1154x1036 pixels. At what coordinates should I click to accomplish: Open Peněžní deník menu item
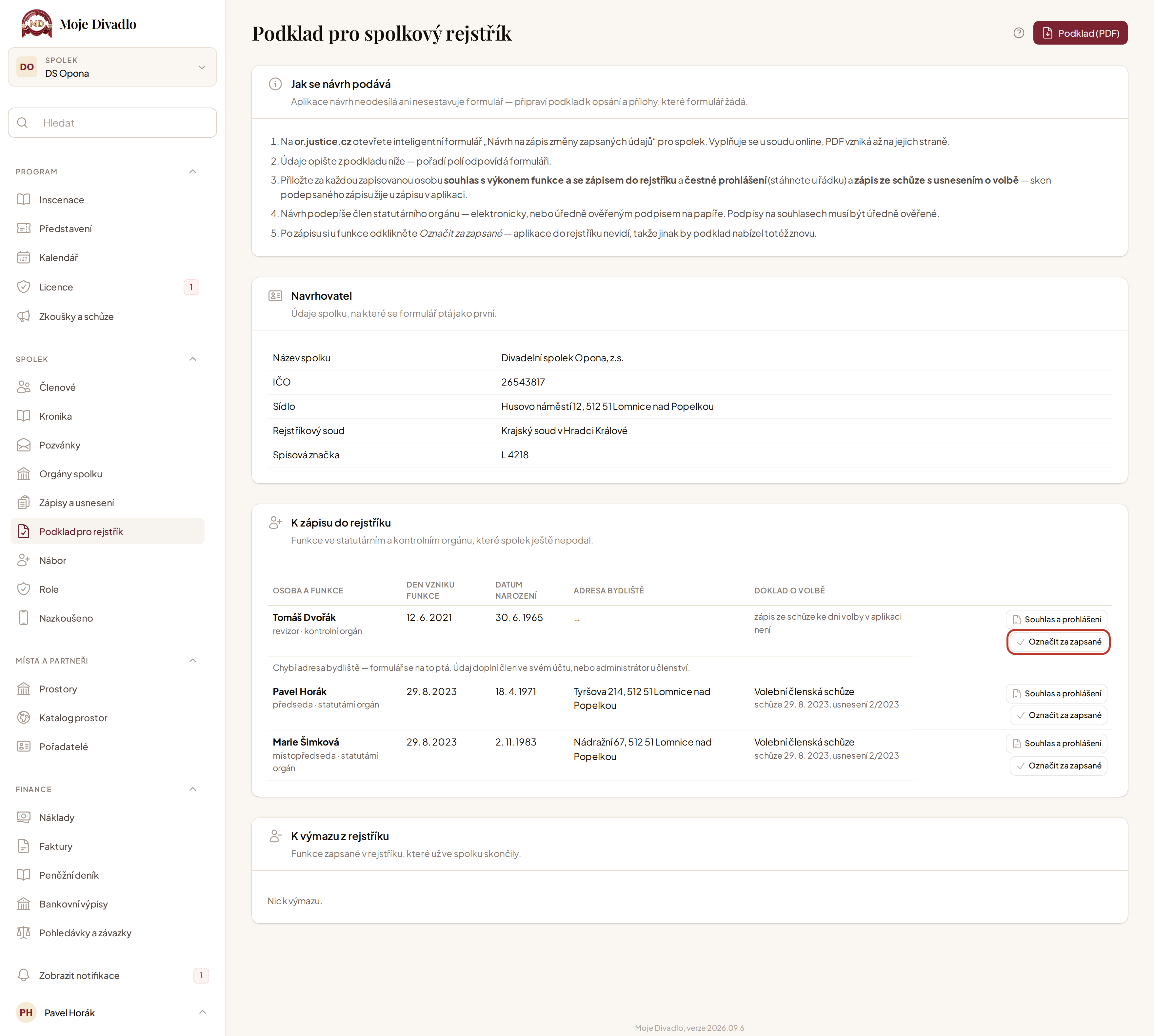click(107, 875)
